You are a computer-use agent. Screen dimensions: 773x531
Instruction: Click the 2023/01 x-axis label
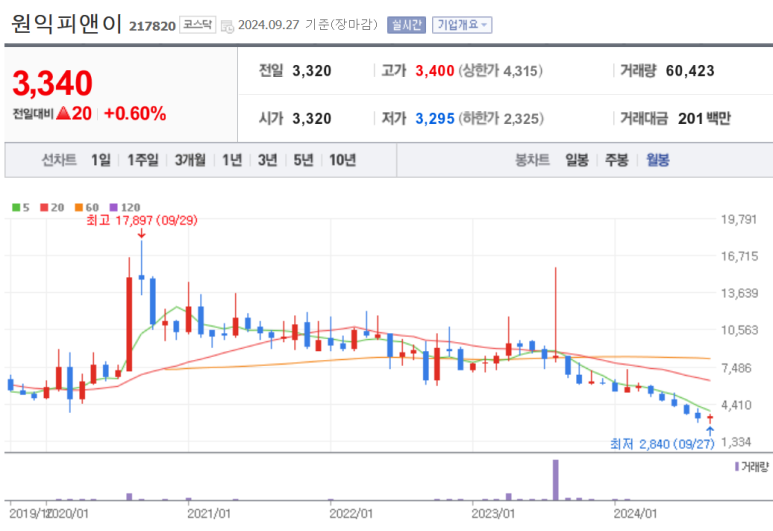click(x=492, y=514)
